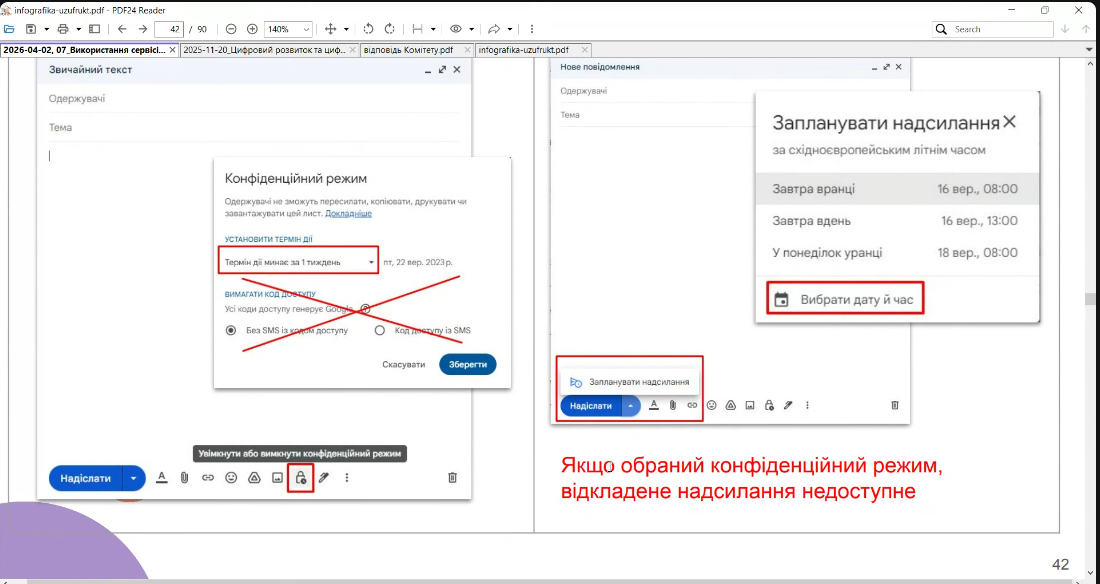Screen dimensions: 1100x584
Task: Close the "infografika-uzufrukt.pdf" tab
Action: [x=585, y=49]
